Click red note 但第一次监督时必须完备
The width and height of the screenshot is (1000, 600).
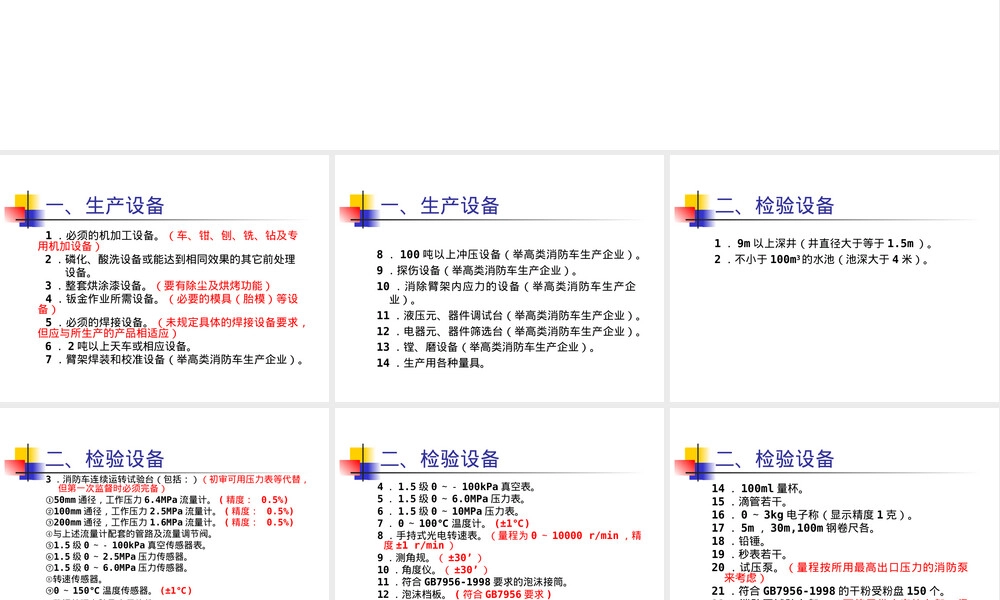(x=111, y=488)
